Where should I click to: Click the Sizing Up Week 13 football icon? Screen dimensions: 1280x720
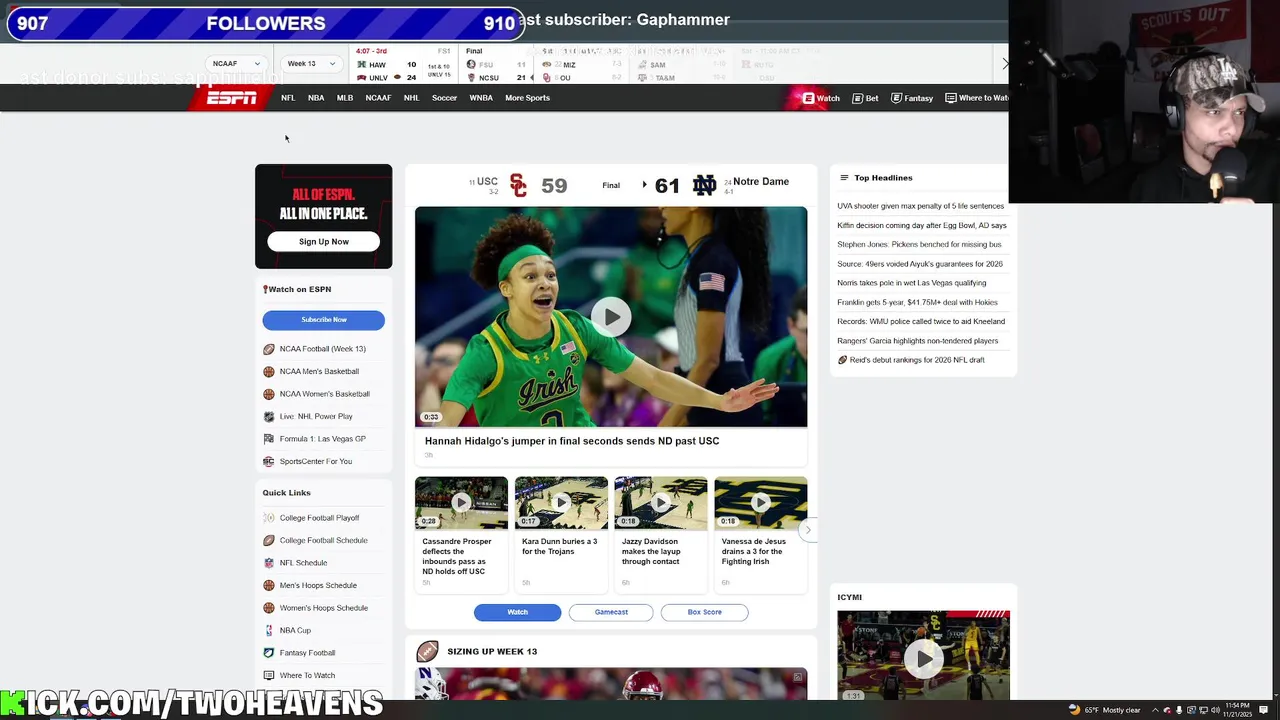pos(428,652)
